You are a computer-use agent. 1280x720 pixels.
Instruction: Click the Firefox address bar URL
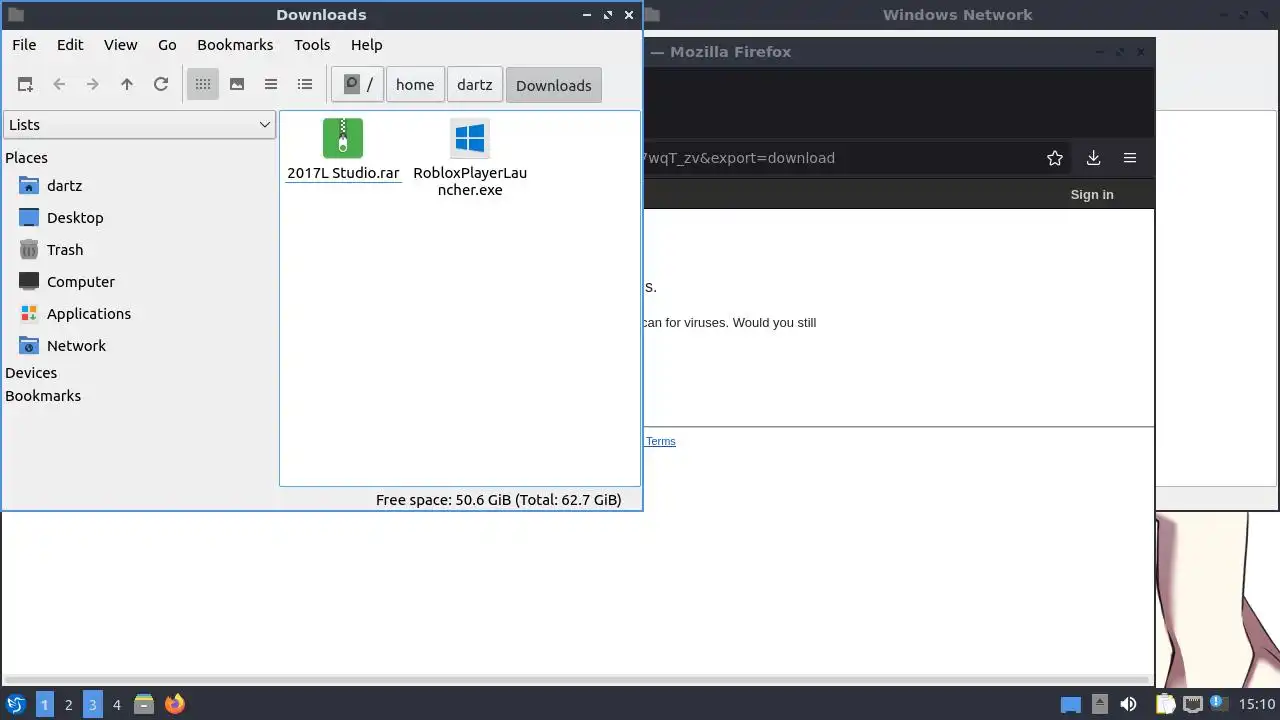point(738,158)
